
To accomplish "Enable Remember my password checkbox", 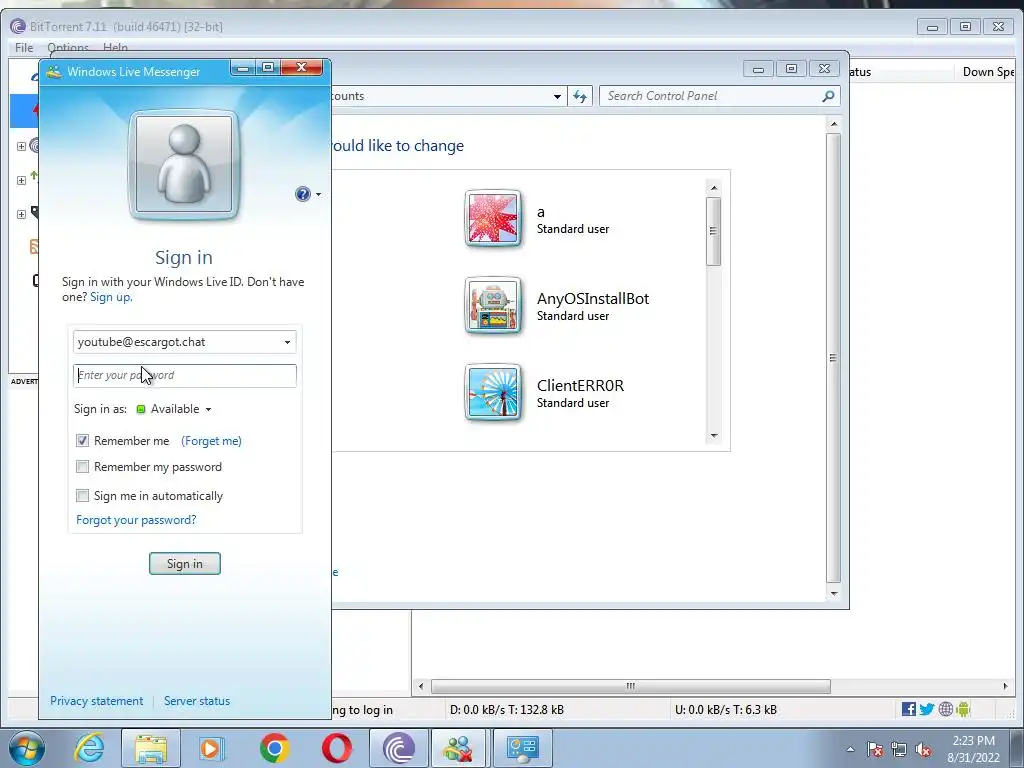I will [x=82, y=467].
